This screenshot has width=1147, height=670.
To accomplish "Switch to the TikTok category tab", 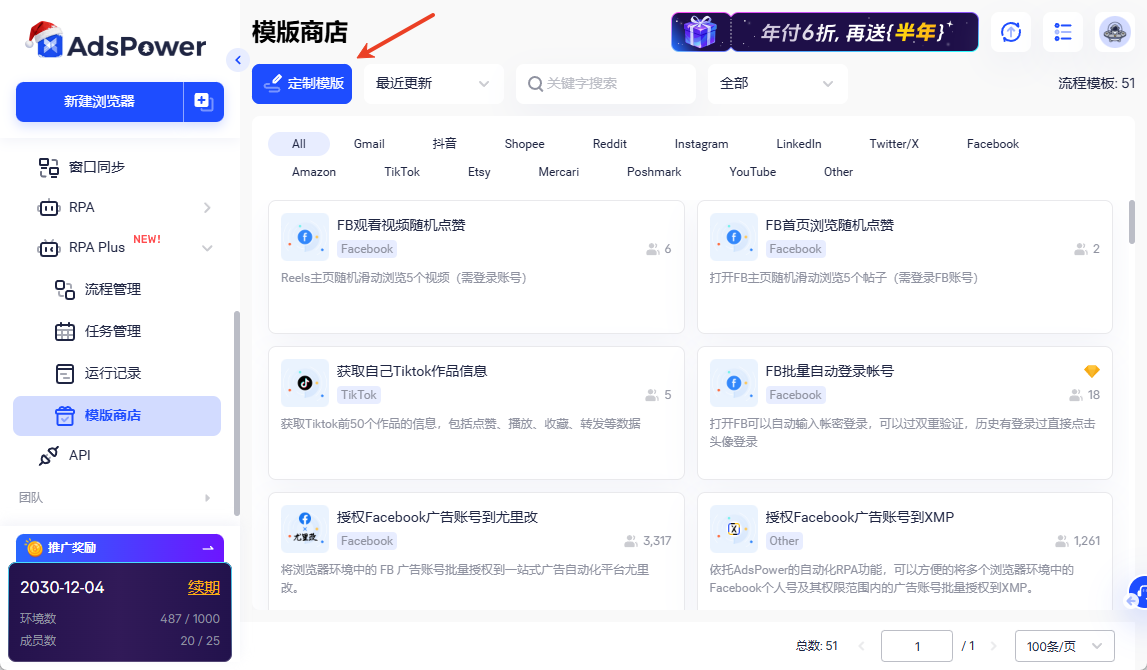I will tap(401, 171).
